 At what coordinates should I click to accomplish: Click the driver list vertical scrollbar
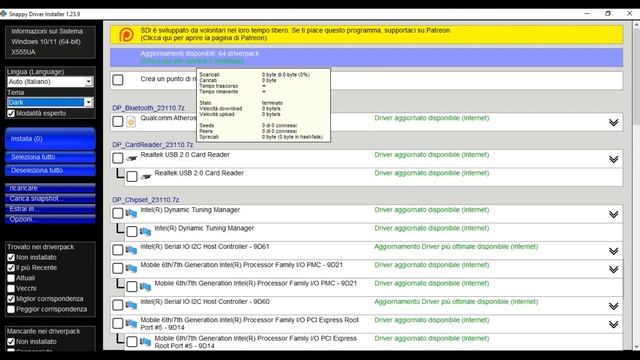pos(636,77)
